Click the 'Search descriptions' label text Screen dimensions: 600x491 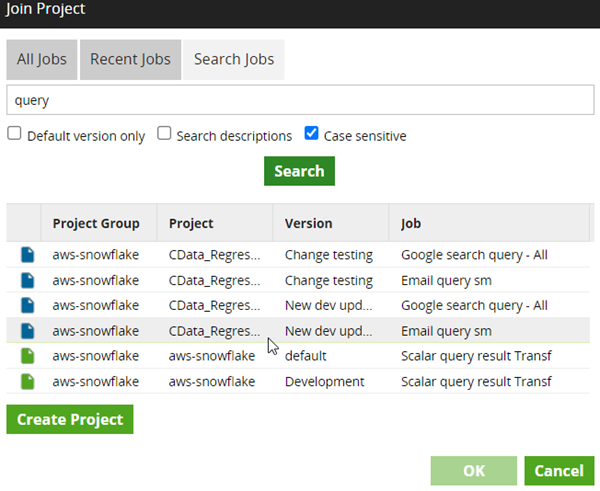(x=234, y=136)
